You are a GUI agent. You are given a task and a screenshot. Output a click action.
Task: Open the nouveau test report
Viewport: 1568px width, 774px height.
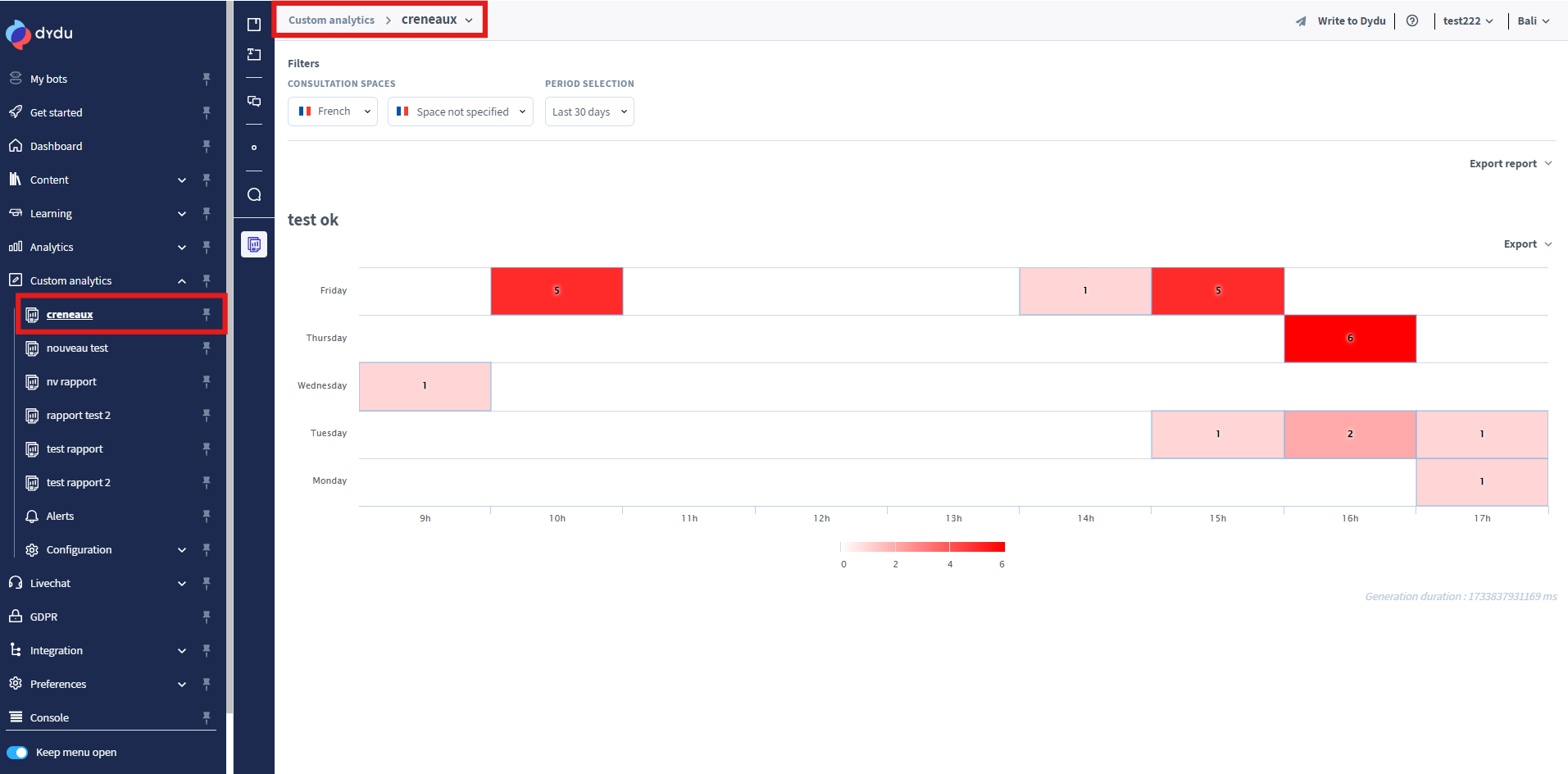point(77,348)
